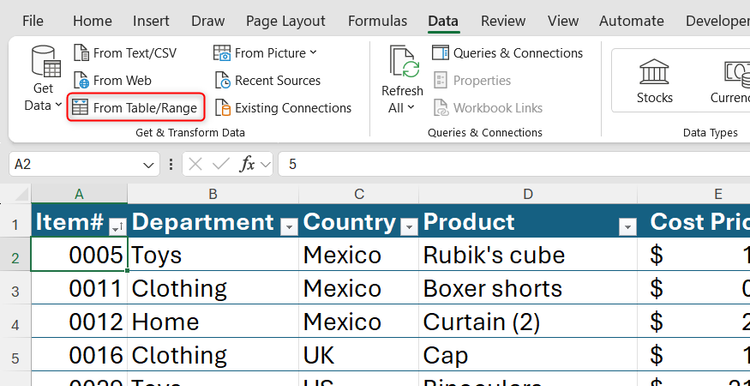This screenshot has height=386, width=750.
Task: Select the Curtain (2) cell
Action: pyautogui.click(x=528, y=321)
